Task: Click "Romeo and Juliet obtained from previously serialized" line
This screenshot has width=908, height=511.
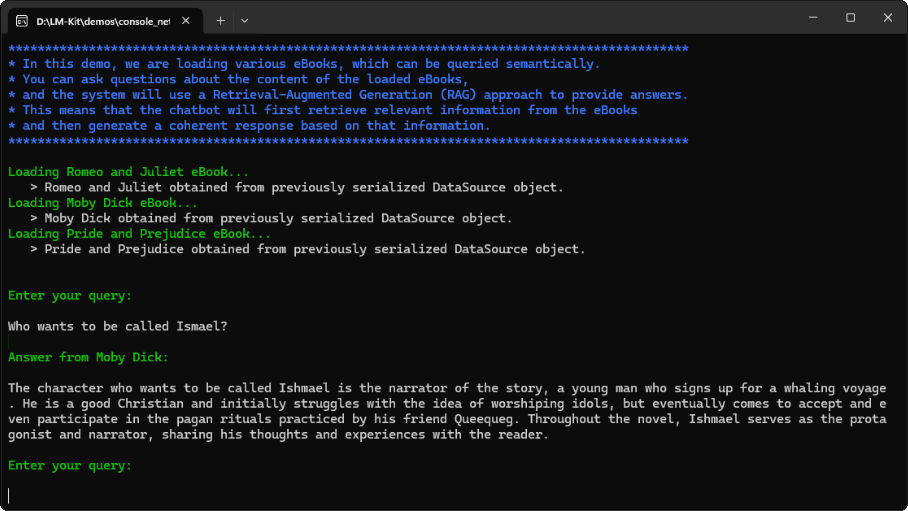Action: pos(296,188)
